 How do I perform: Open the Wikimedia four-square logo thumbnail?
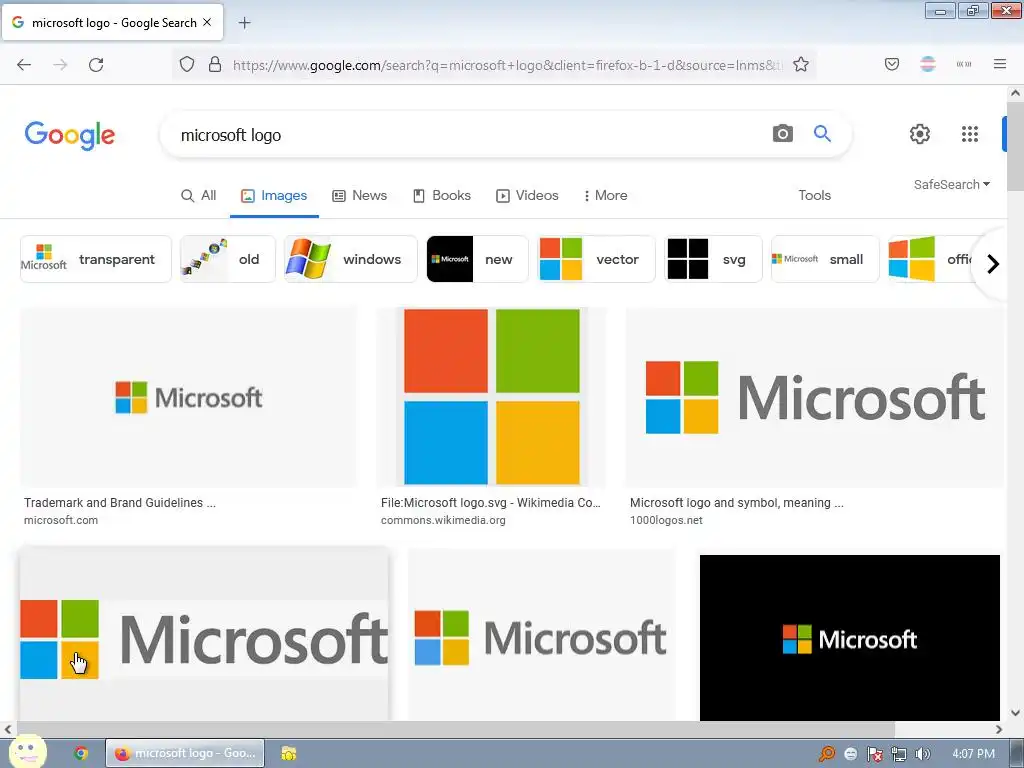(491, 397)
